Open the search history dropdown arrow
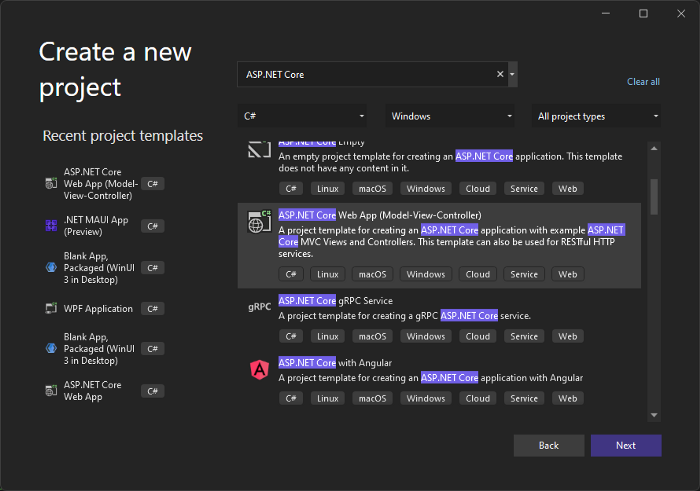 pos(512,74)
